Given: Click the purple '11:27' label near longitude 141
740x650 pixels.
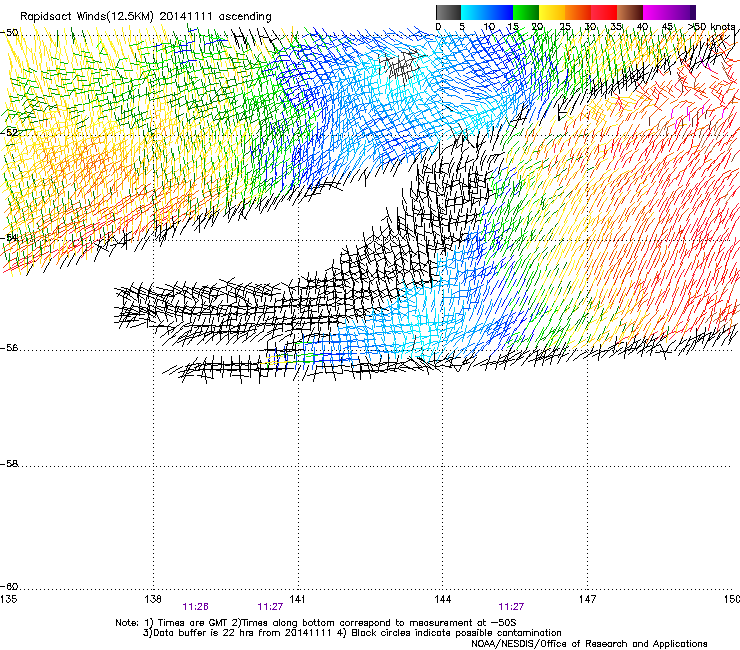Looking at the screenshot, I should click(x=270, y=607).
